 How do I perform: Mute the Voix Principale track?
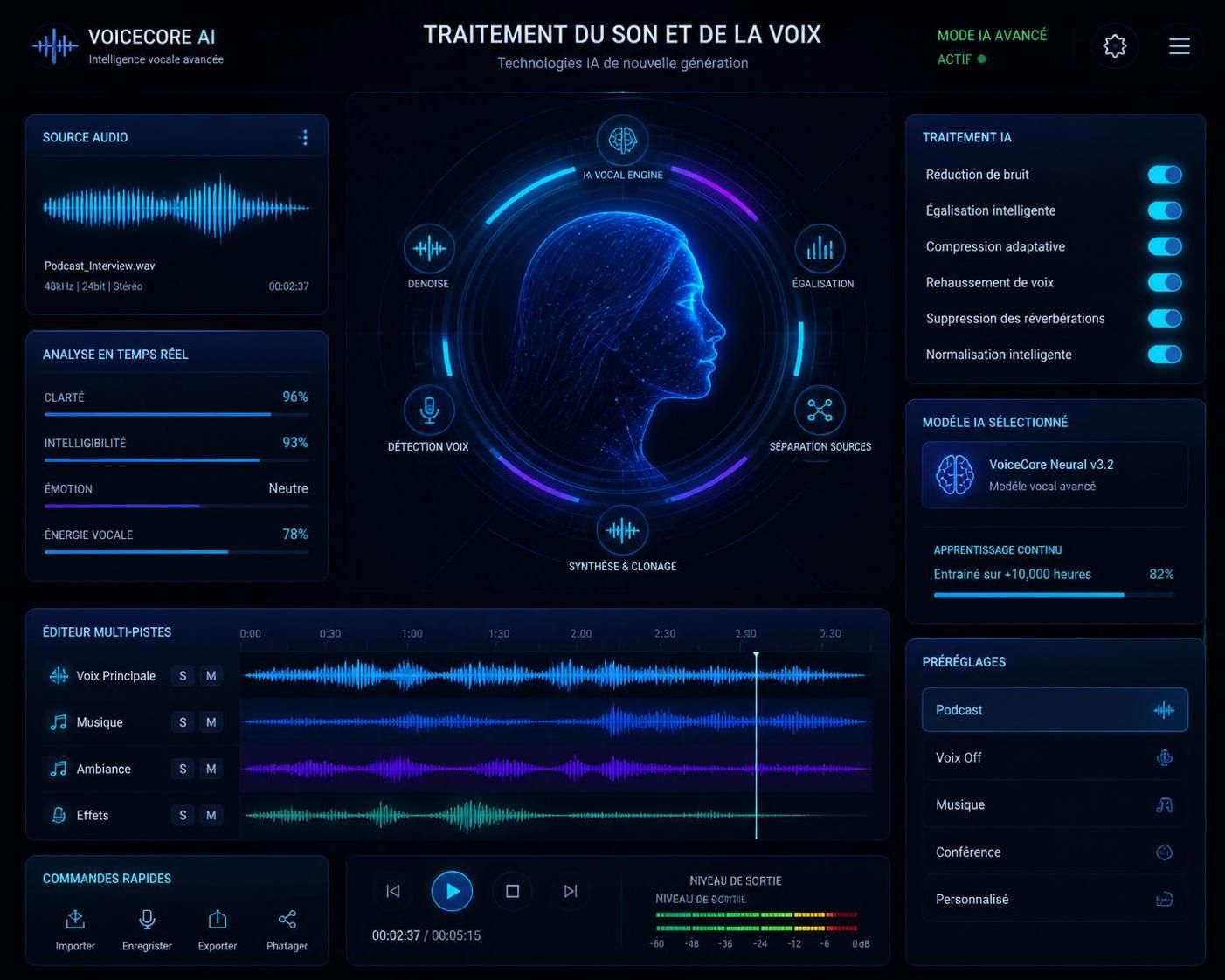[x=211, y=676]
